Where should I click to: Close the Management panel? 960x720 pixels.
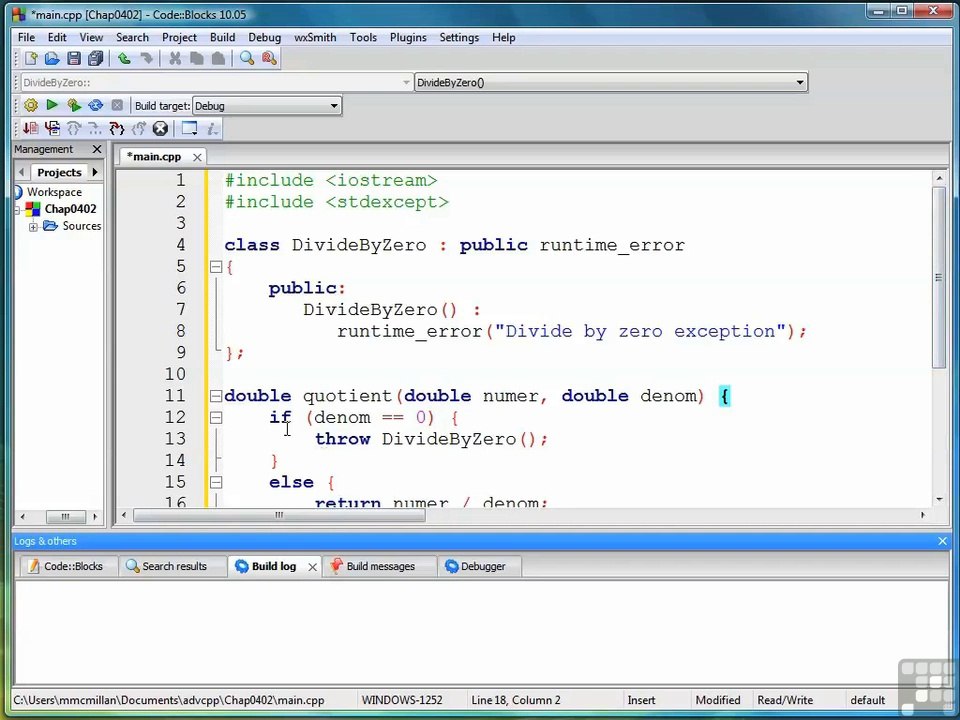tap(97, 149)
